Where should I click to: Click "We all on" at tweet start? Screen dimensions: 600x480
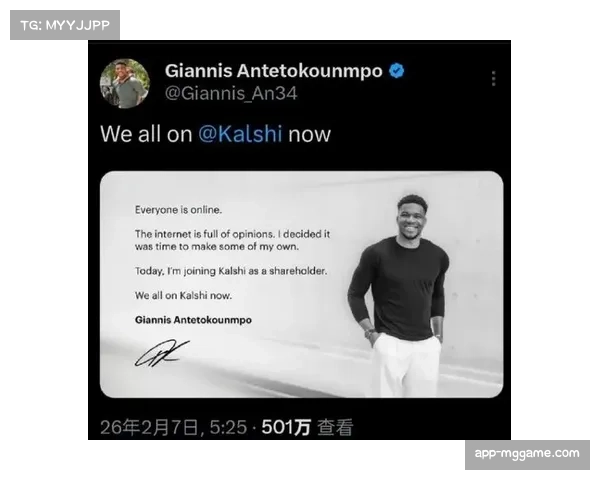[146, 134]
